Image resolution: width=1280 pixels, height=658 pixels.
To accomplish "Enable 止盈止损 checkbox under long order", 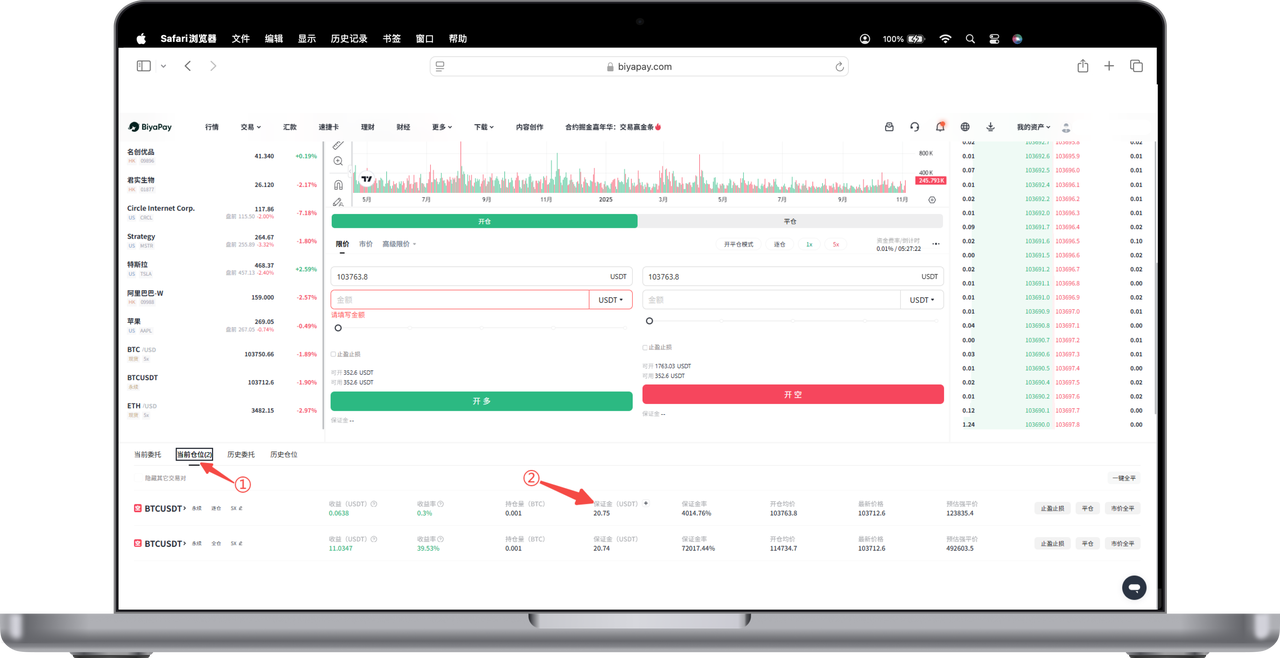I will click(334, 354).
